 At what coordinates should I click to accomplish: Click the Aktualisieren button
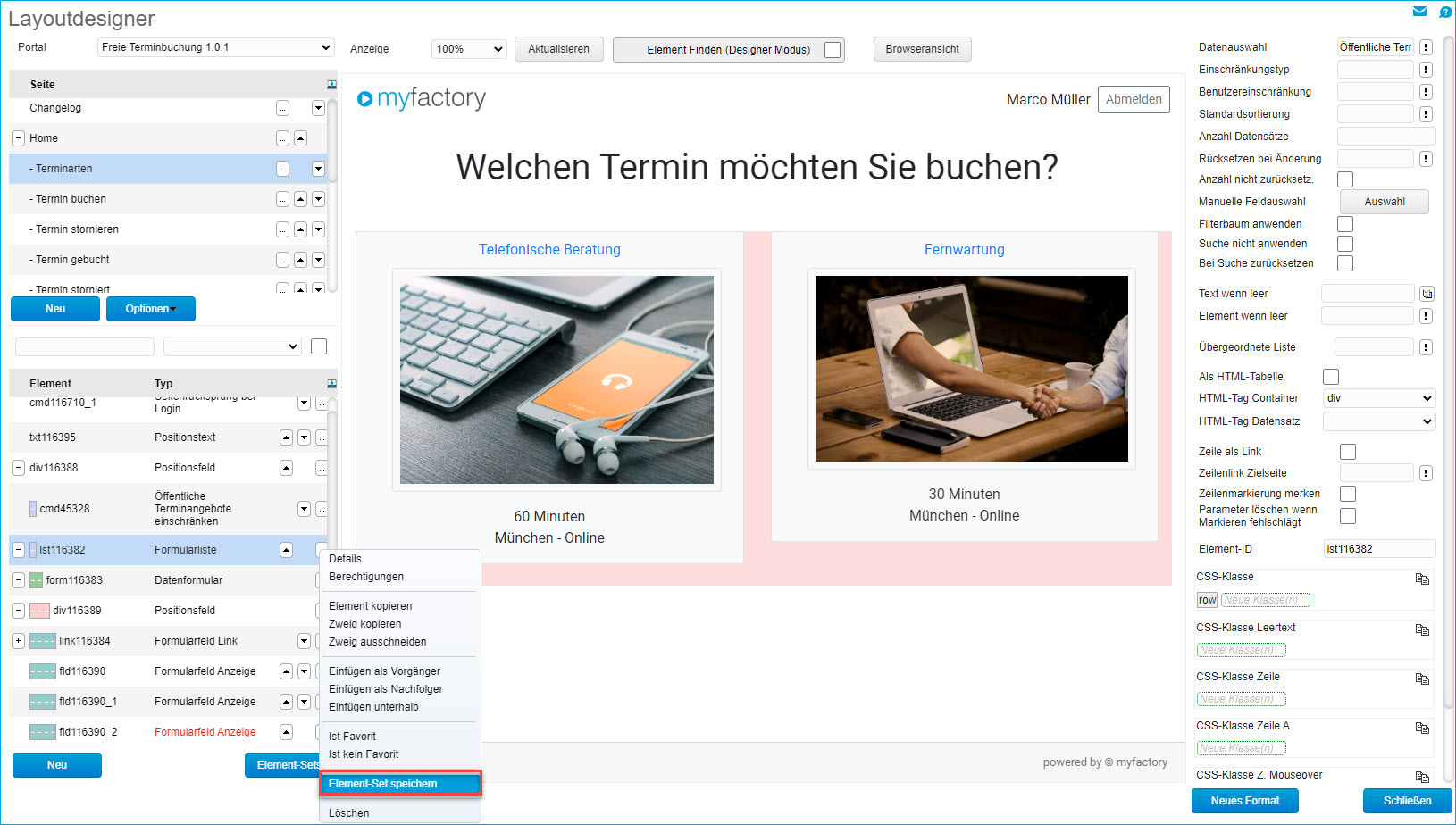559,49
